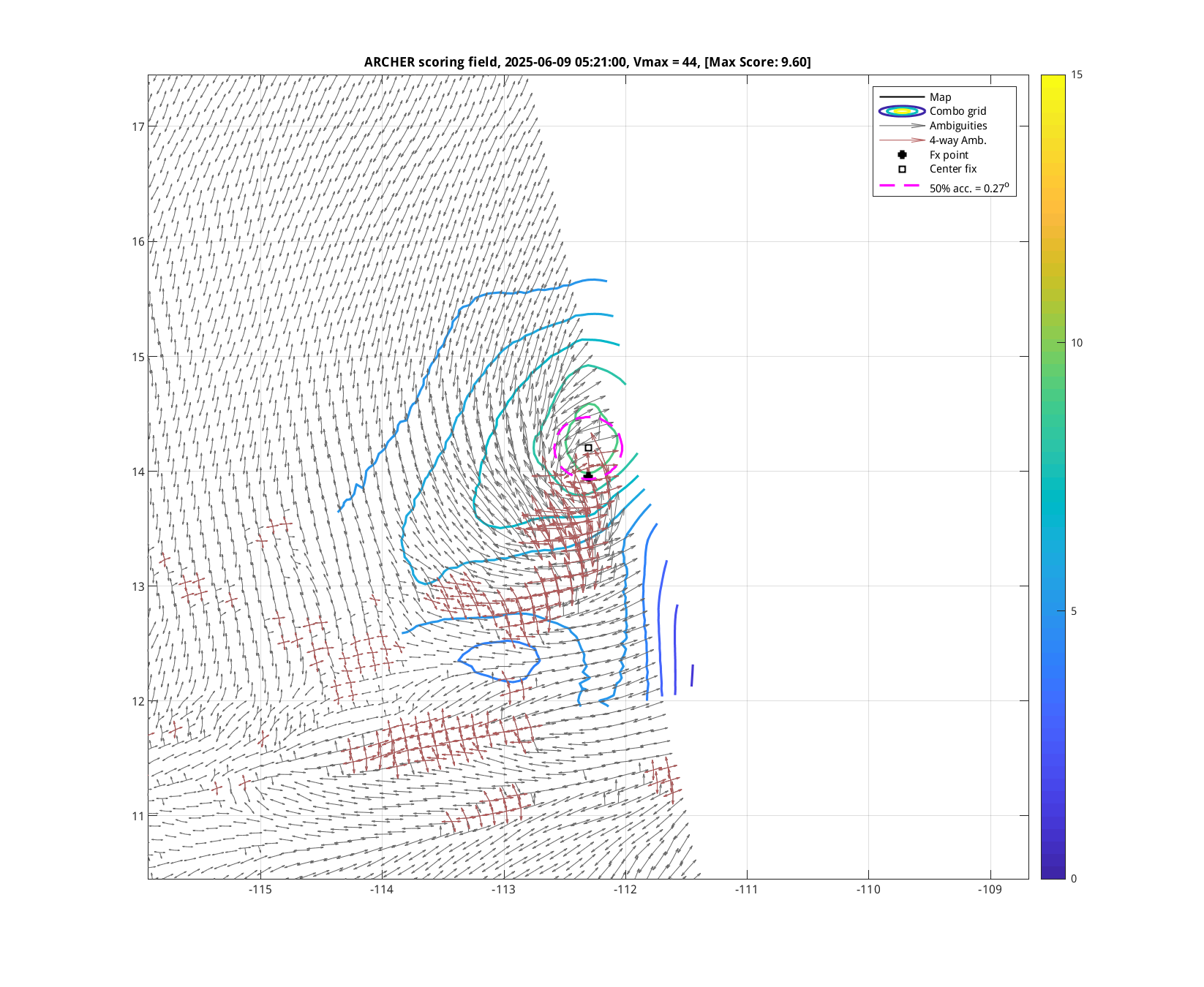This screenshot has height=987, width=1204.
Task: Click the ARCHER scoring field plot title
Action: click(x=587, y=62)
